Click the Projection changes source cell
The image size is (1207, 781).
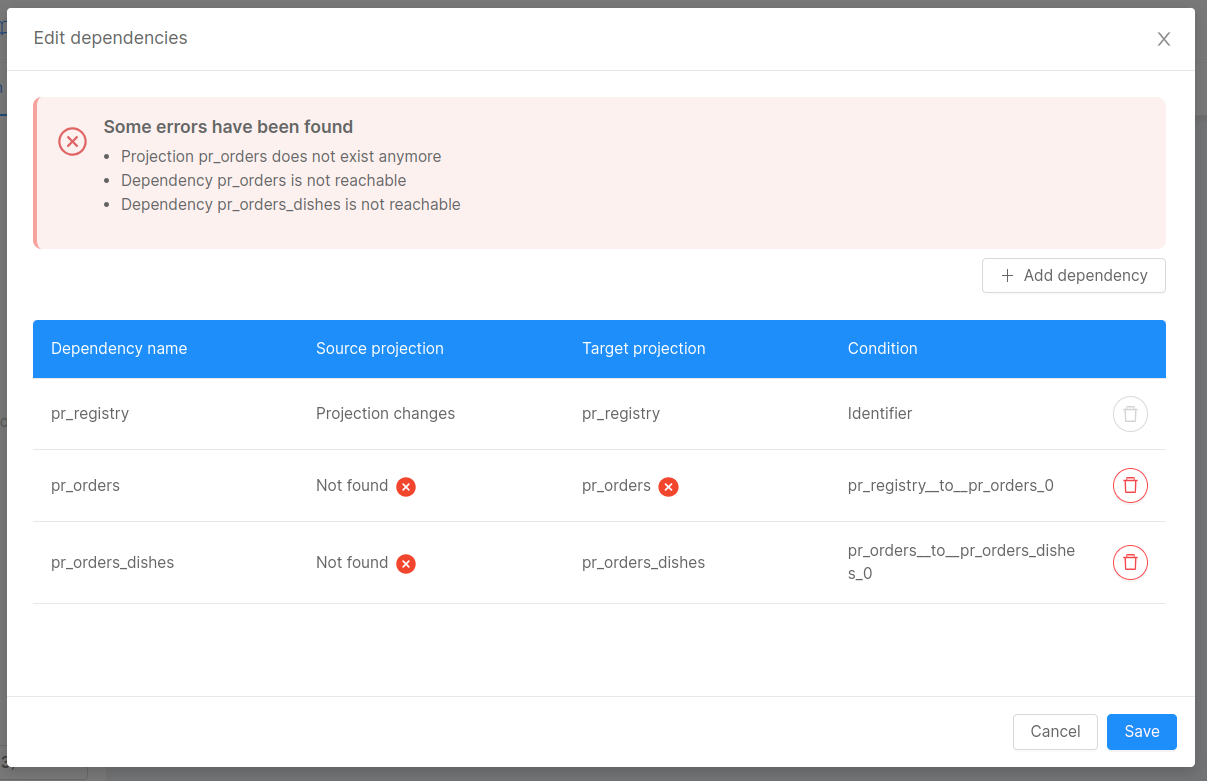385,414
